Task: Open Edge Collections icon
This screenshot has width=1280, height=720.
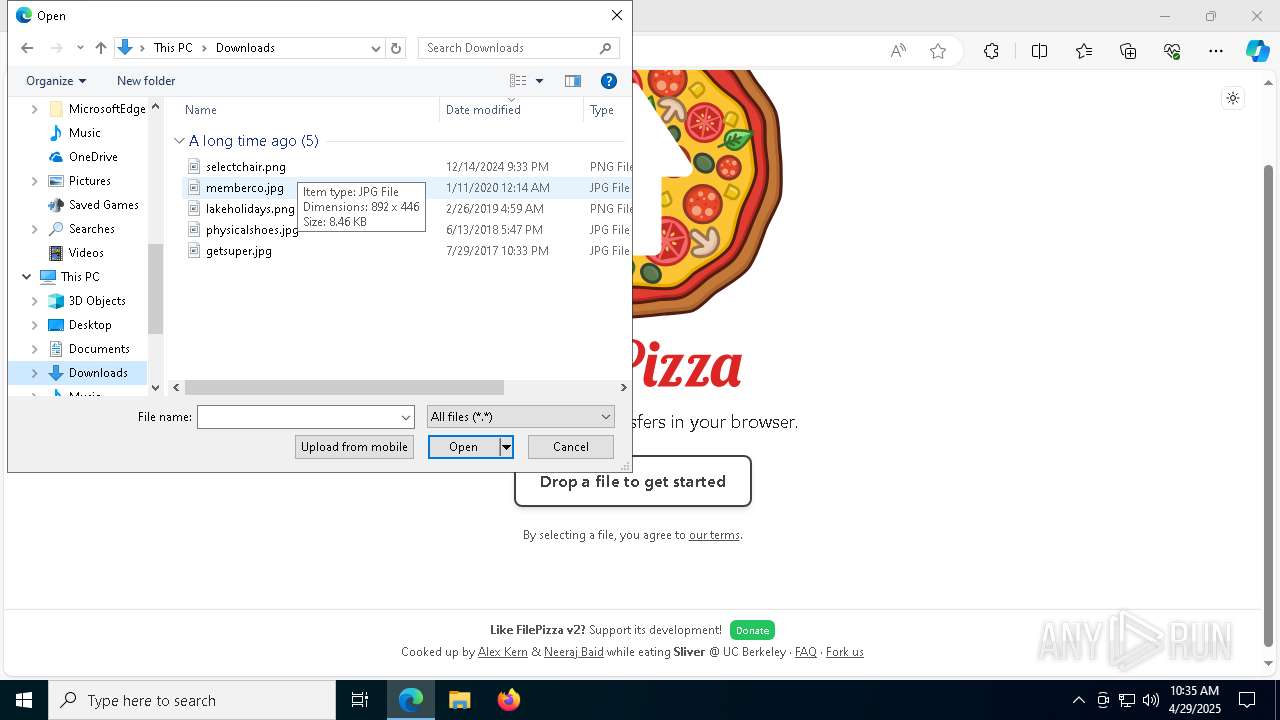Action: tap(1128, 51)
